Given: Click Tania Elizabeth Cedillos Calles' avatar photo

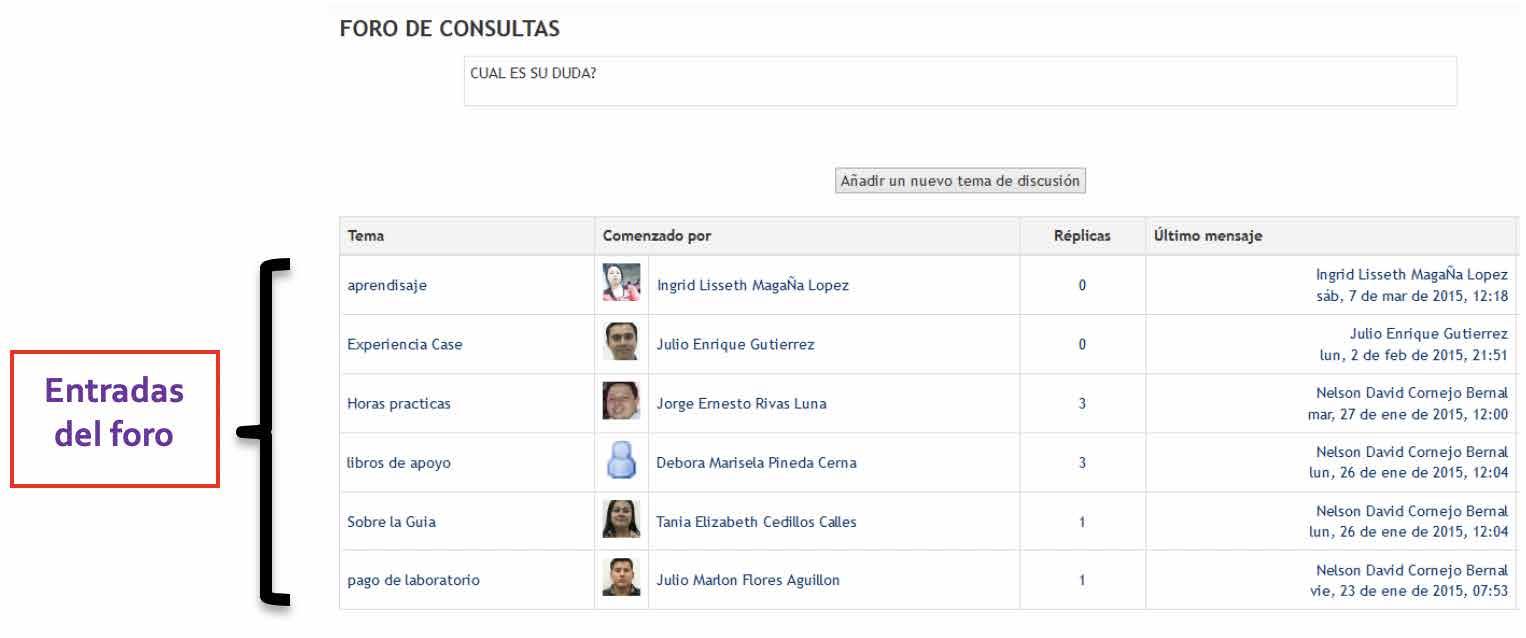Looking at the screenshot, I should coord(621,519).
